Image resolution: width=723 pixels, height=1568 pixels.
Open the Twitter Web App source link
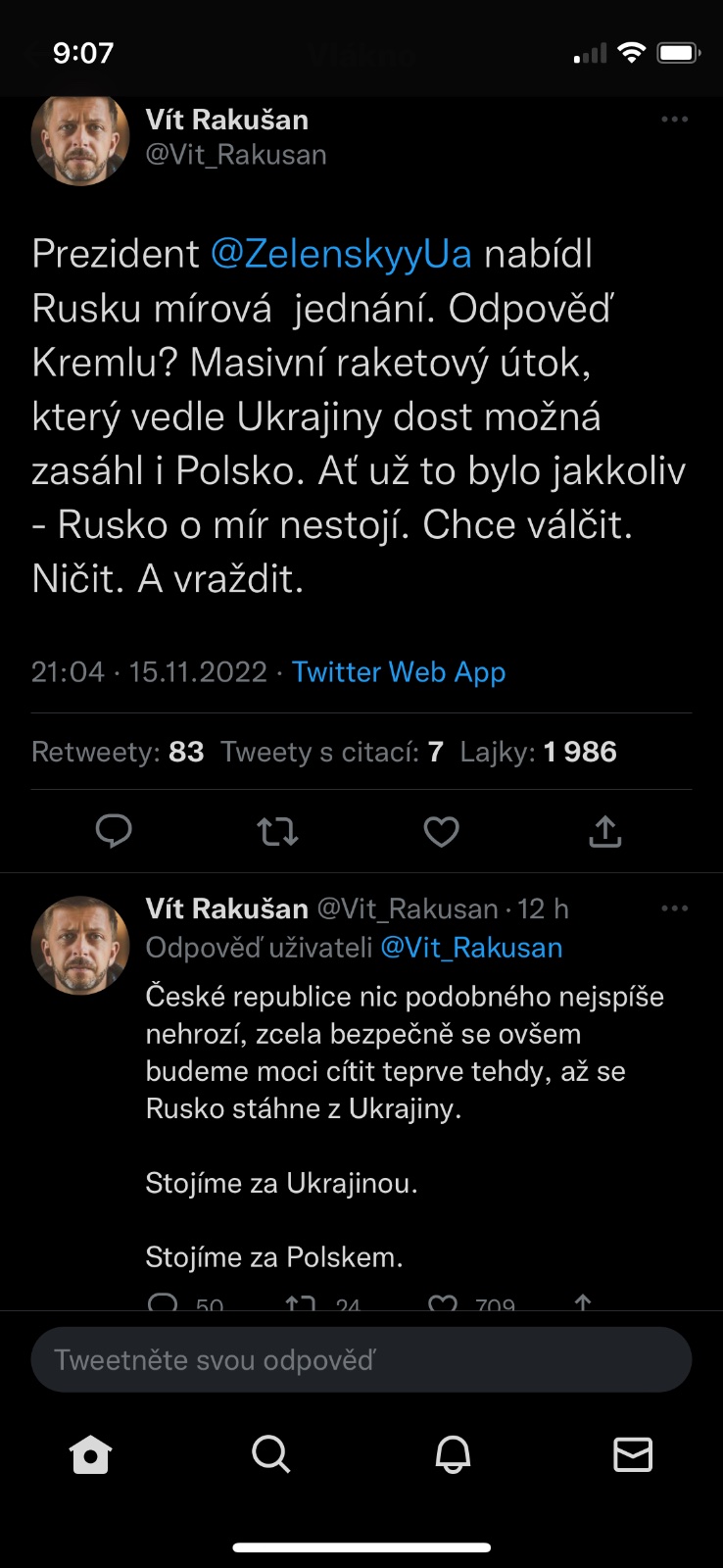pos(399,672)
